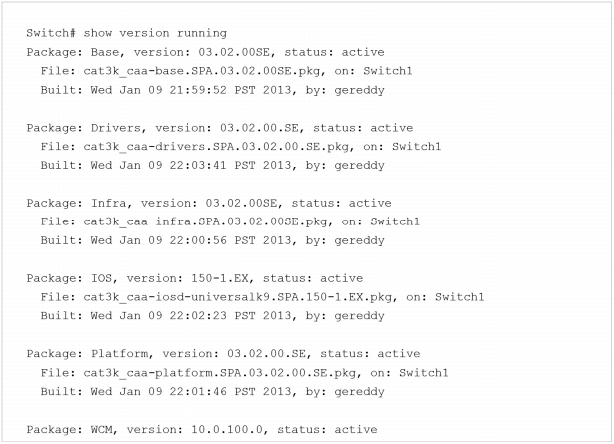Click the 'Package: Drivers' line
This screenshot has width=614, height=444.
pyautogui.click(x=220, y=128)
